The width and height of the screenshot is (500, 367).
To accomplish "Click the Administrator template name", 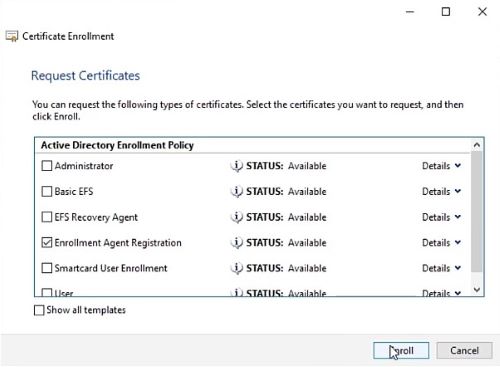I will pyautogui.click(x=84, y=166).
